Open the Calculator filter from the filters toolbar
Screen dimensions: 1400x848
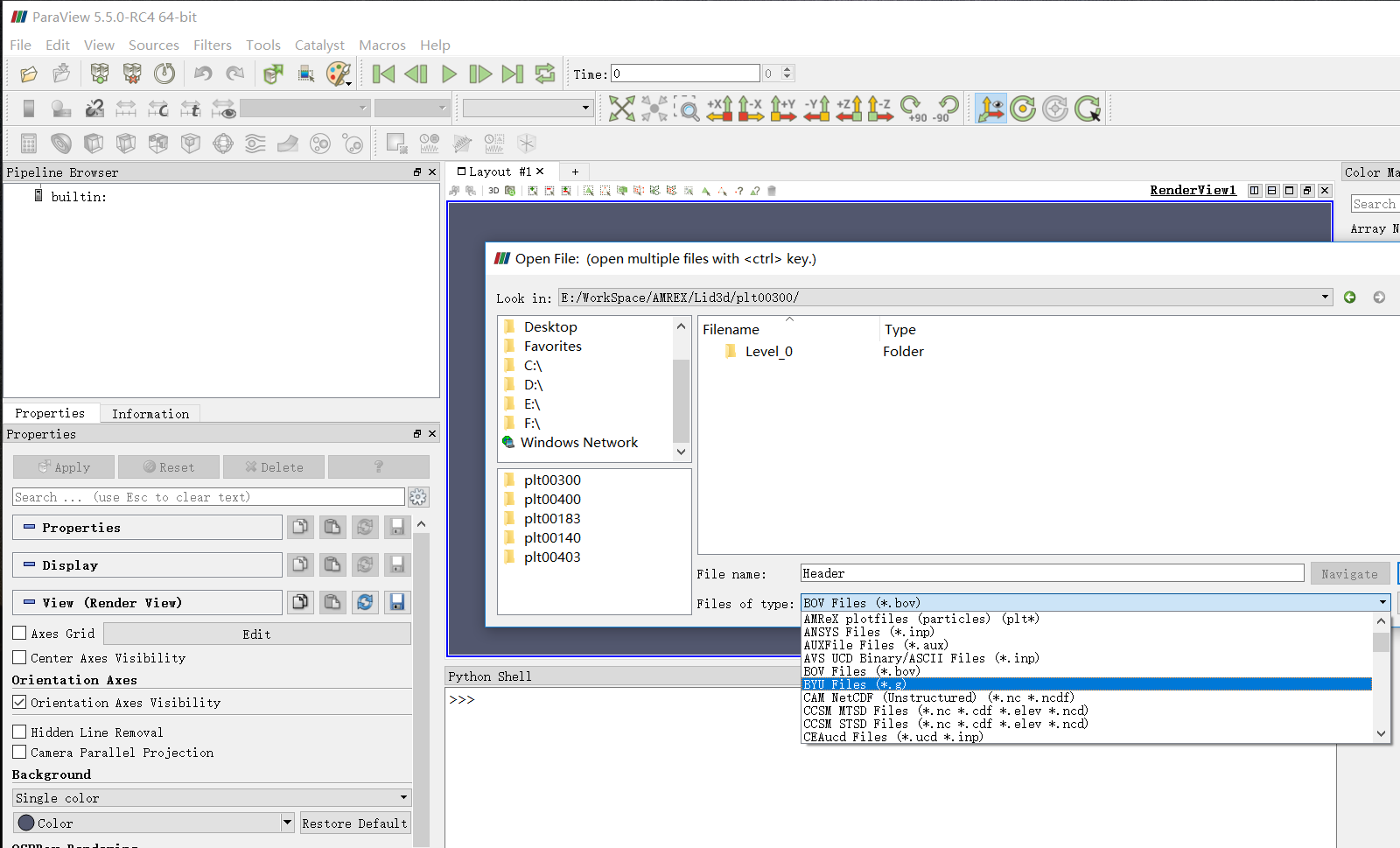coord(29,143)
